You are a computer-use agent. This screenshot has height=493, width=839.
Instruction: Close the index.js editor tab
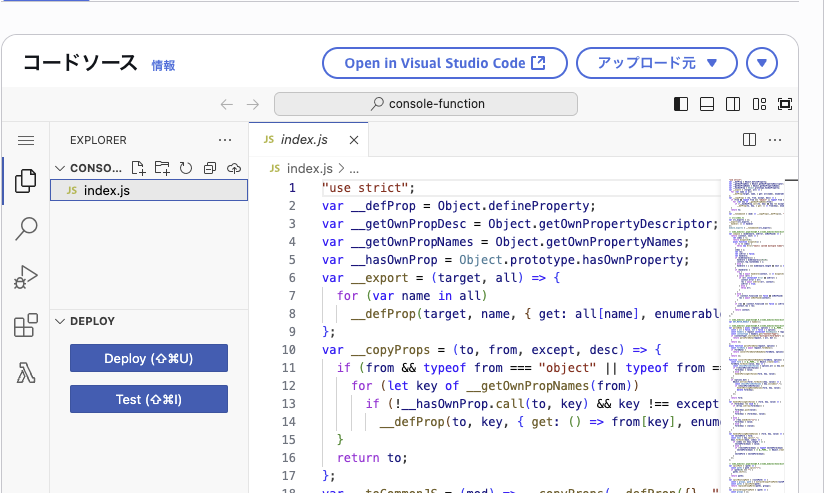(354, 140)
